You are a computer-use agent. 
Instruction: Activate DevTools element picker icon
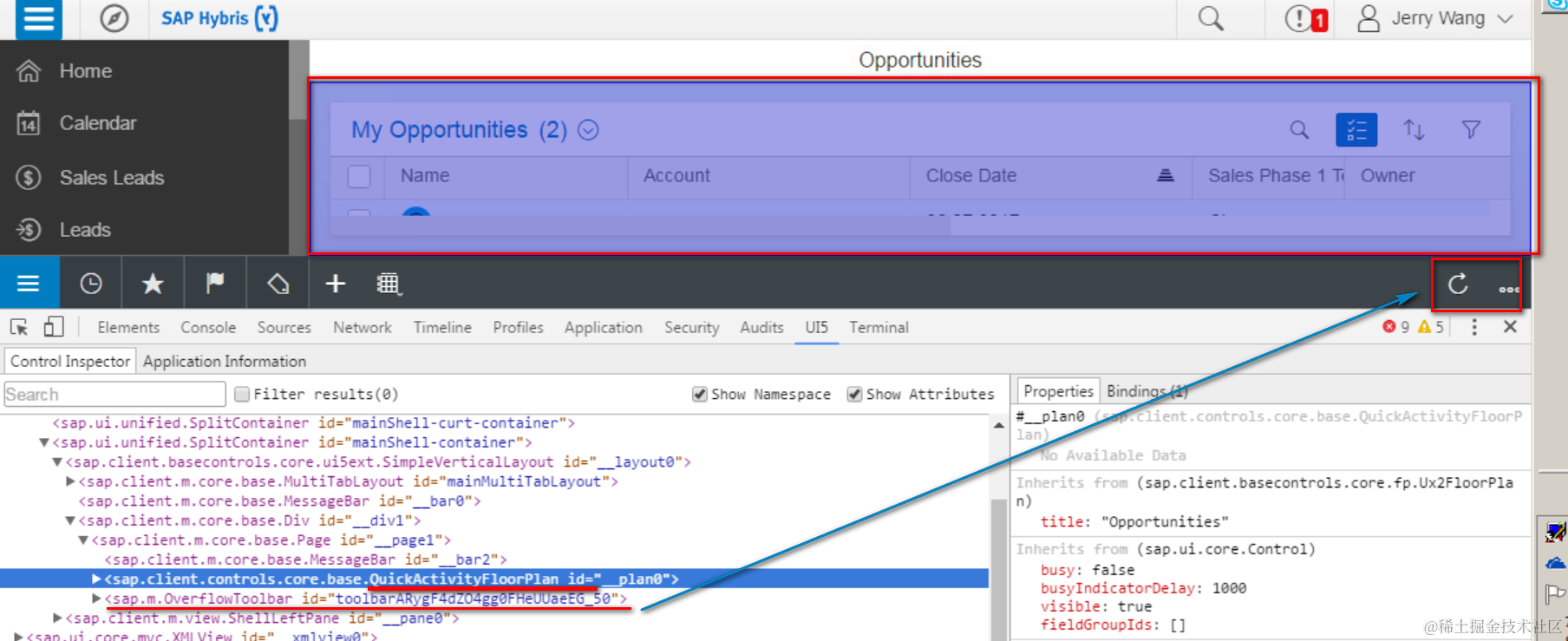pos(19,327)
